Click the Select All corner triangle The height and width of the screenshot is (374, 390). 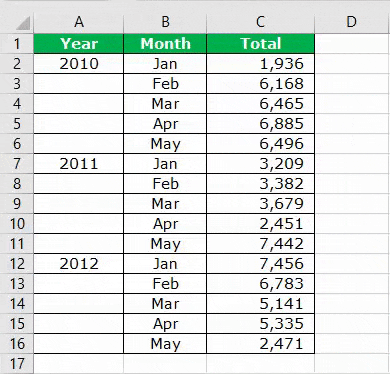23,23
